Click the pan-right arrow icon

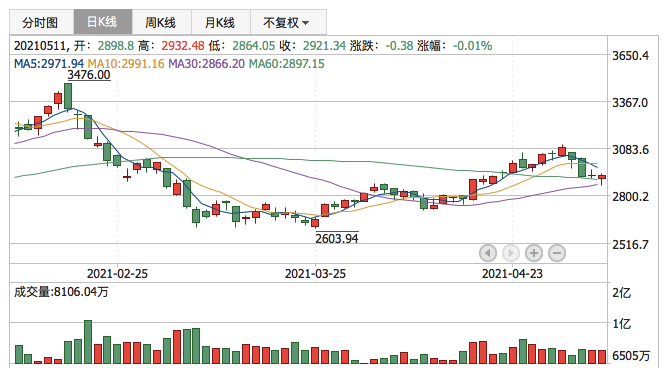pos(511,253)
